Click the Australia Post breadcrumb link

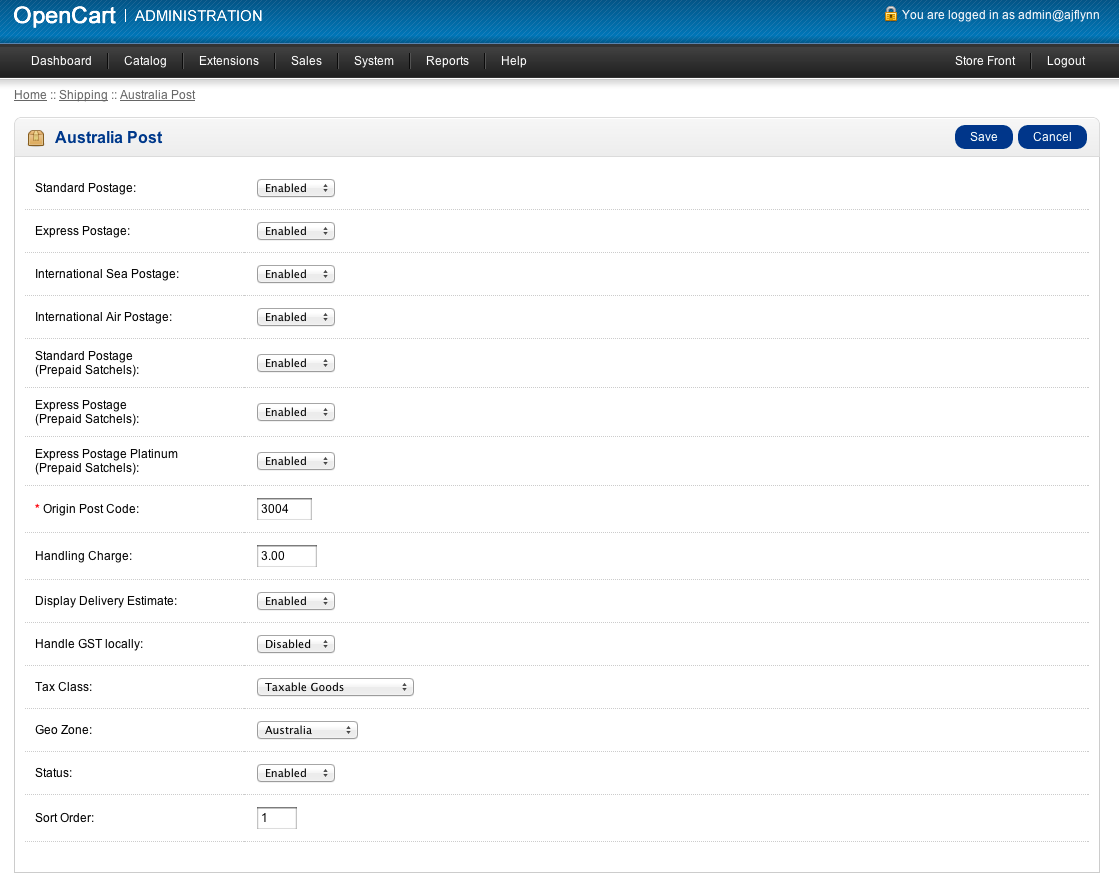point(158,95)
